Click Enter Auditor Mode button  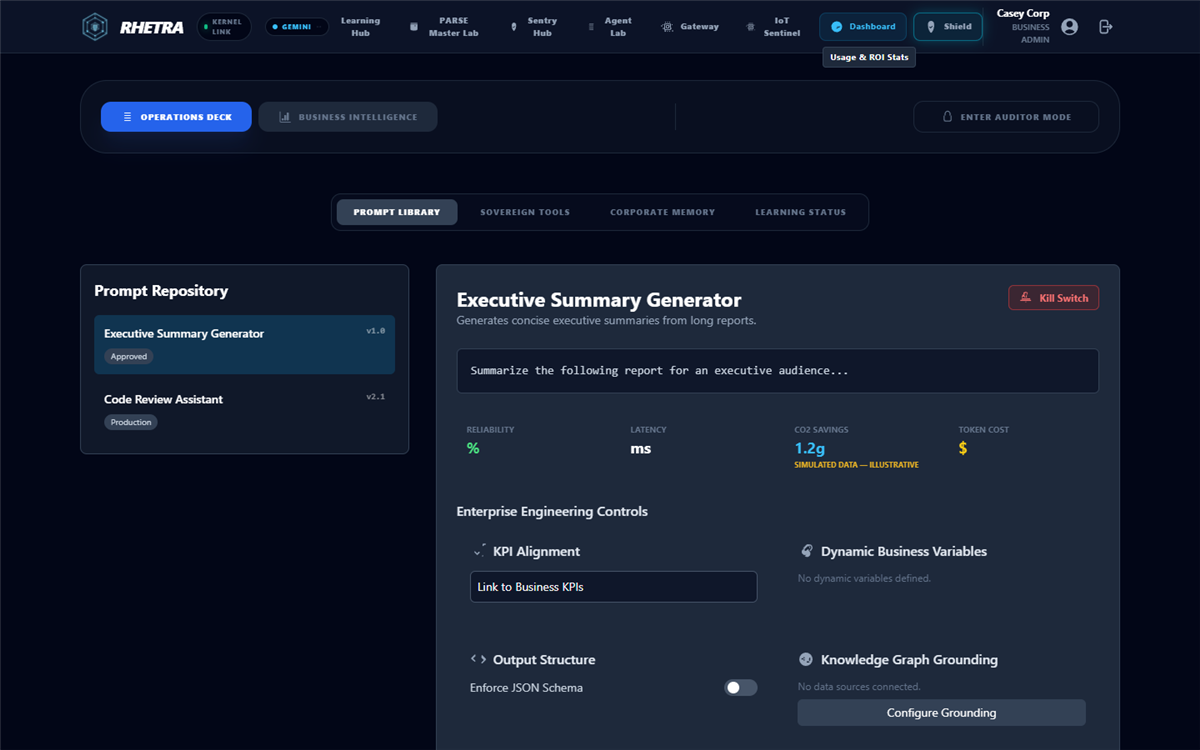(x=1006, y=117)
